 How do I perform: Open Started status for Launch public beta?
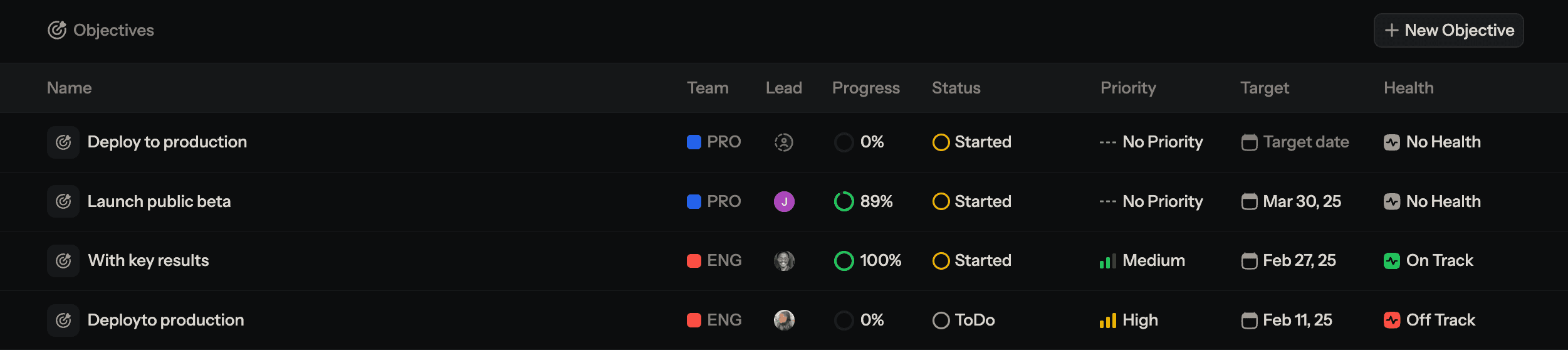tap(972, 201)
